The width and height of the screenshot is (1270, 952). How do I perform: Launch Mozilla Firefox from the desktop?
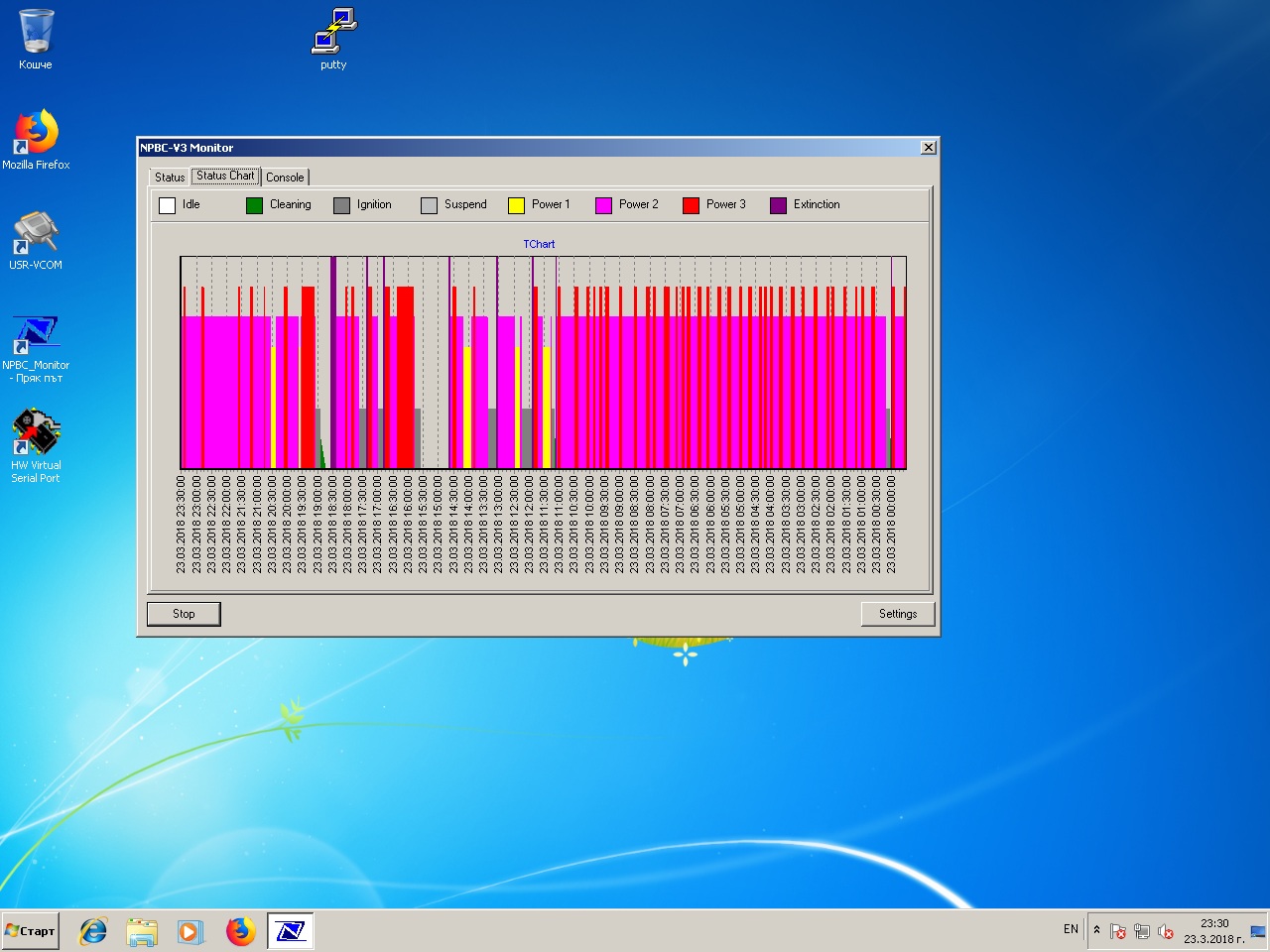[x=36, y=138]
